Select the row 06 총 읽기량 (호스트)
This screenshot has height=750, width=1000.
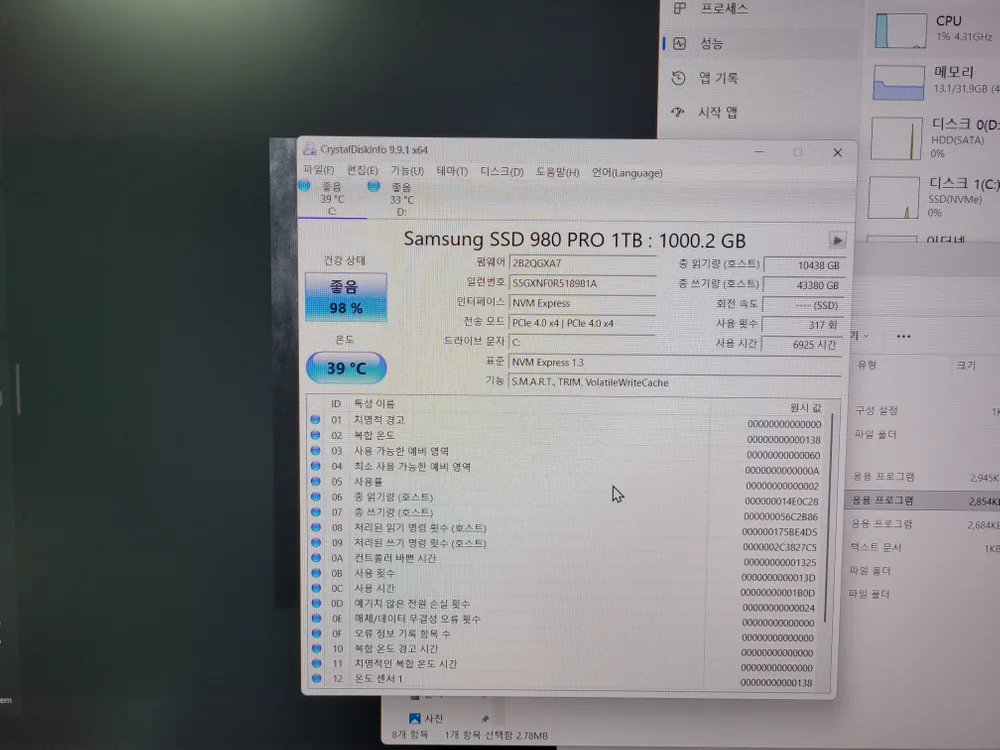566,498
